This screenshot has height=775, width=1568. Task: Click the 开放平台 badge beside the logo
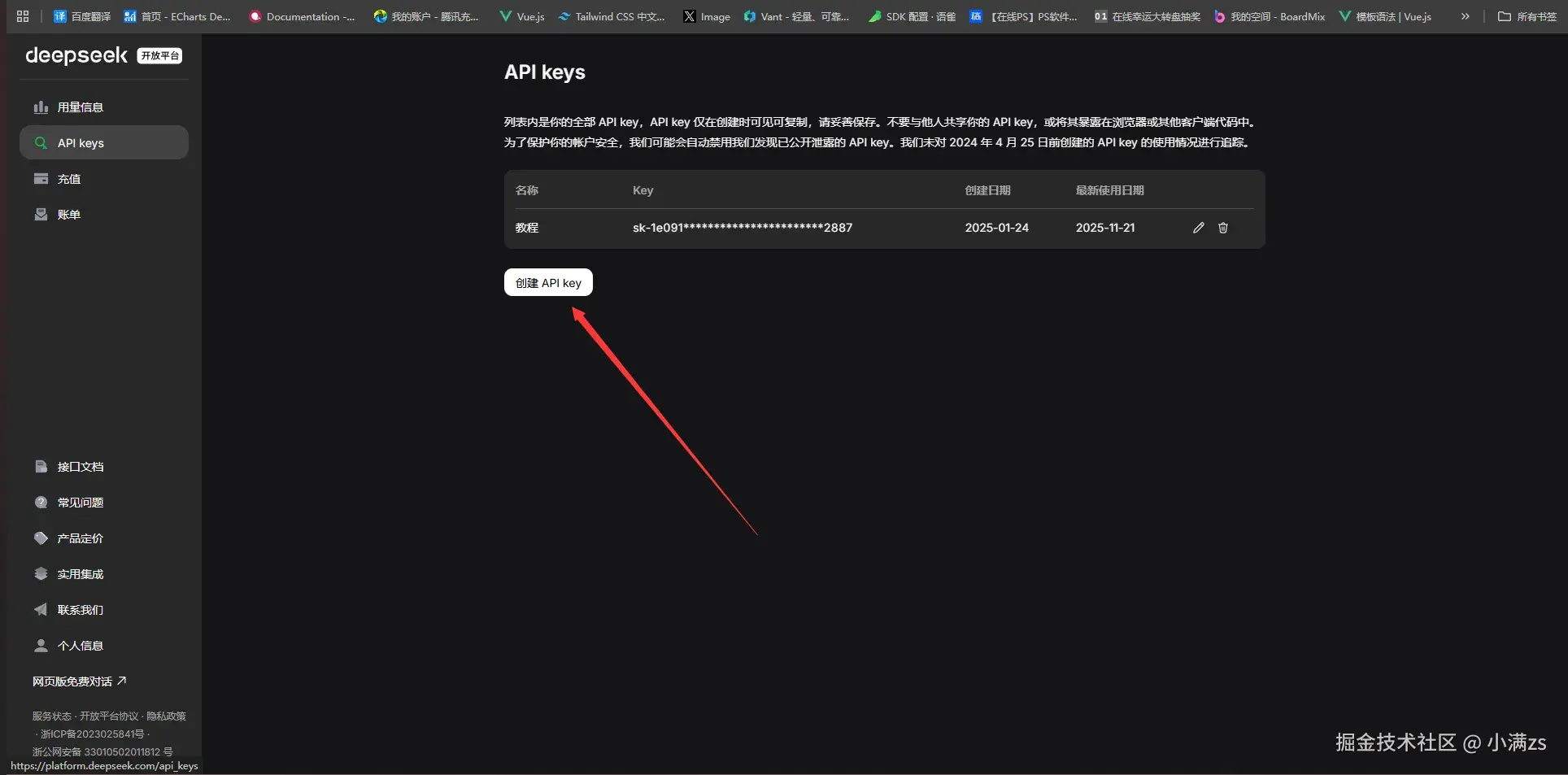[x=159, y=55]
